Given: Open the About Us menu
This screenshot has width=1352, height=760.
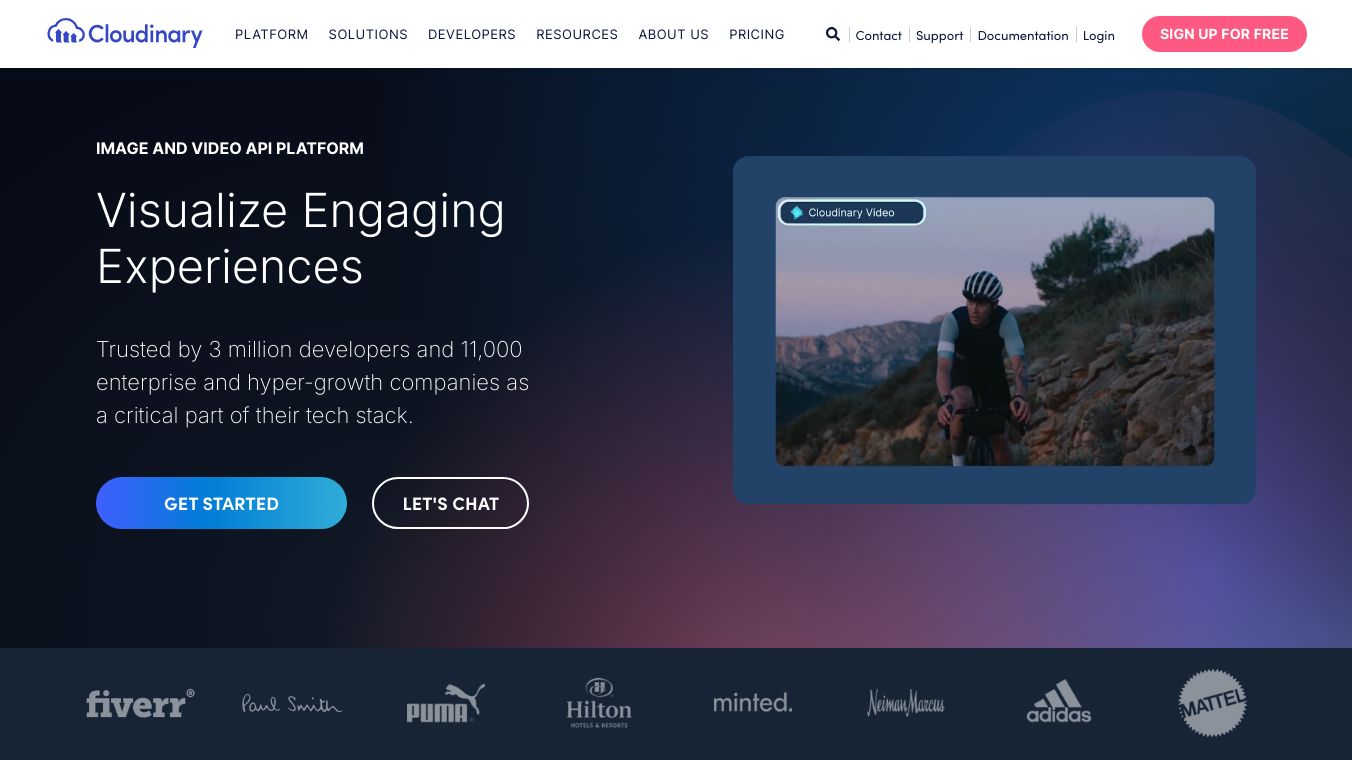Looking at the screenshot, I should tap(674, 34).
